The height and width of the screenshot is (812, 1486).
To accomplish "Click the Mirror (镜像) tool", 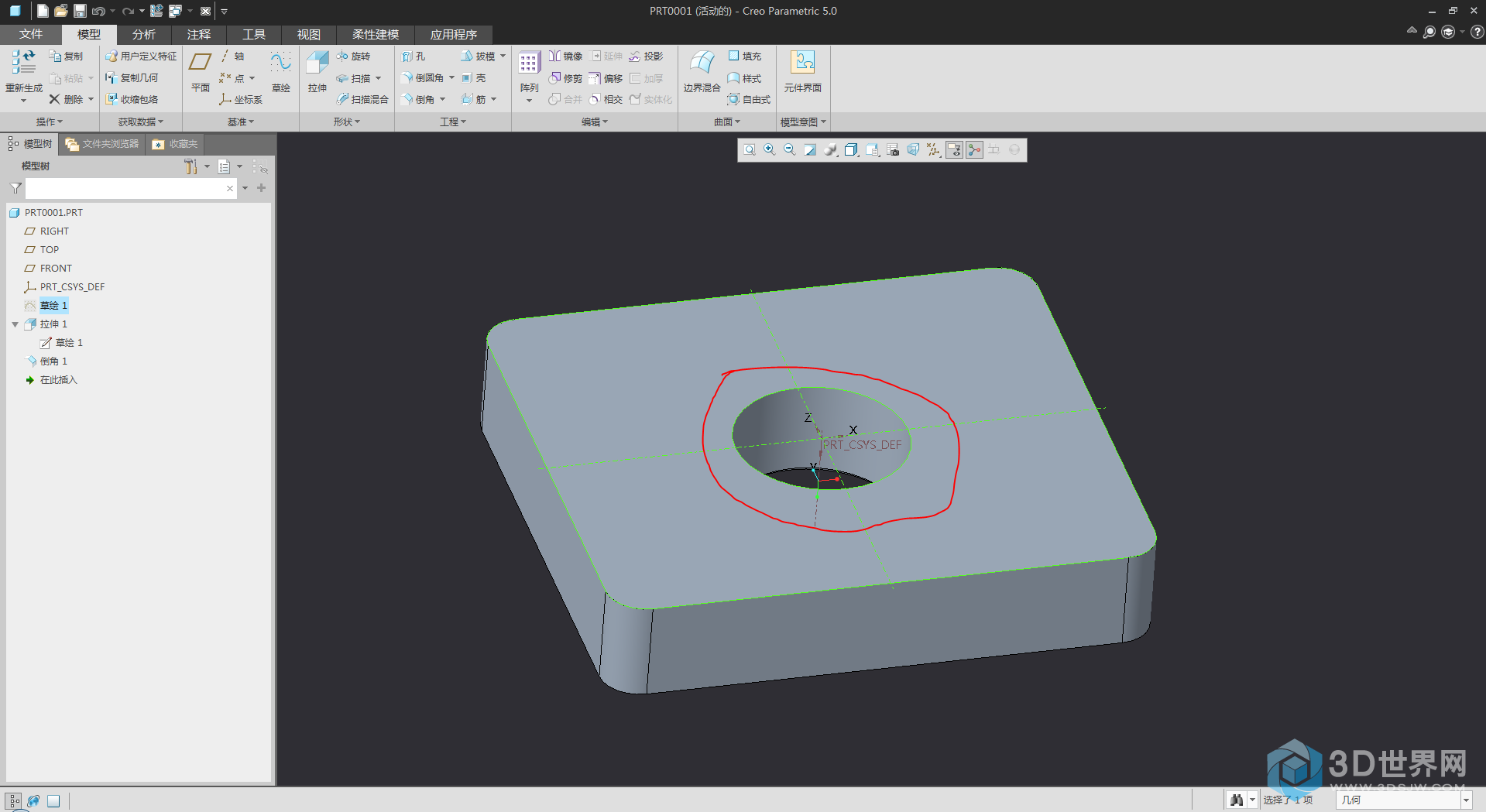I will point(565,57).
